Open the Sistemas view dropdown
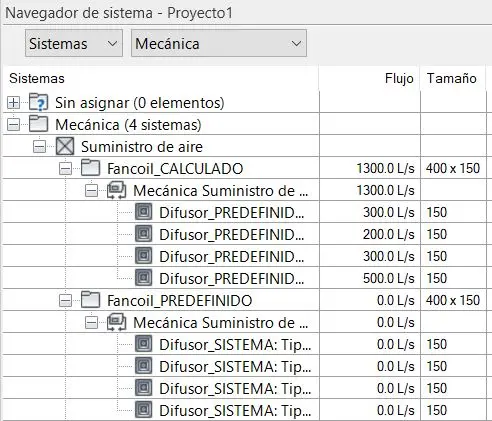 (x=74, y=43)
